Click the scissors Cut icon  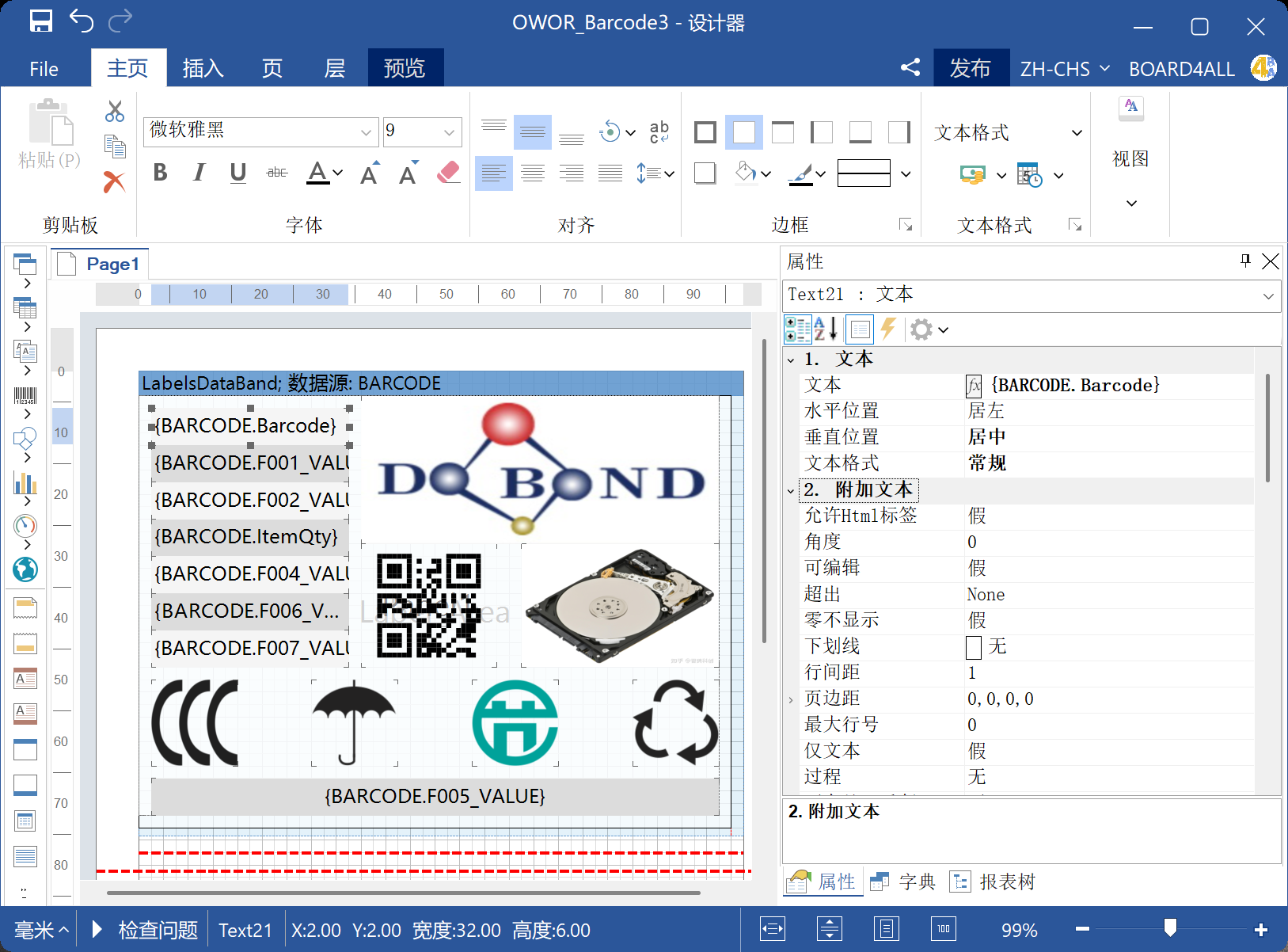(x=115, y=111)
